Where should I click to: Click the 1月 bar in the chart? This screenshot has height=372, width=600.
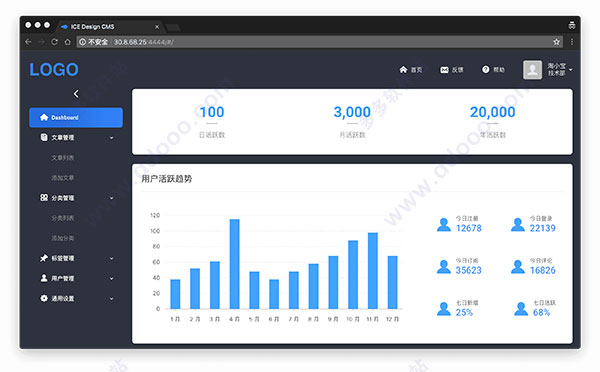(175, 294)
